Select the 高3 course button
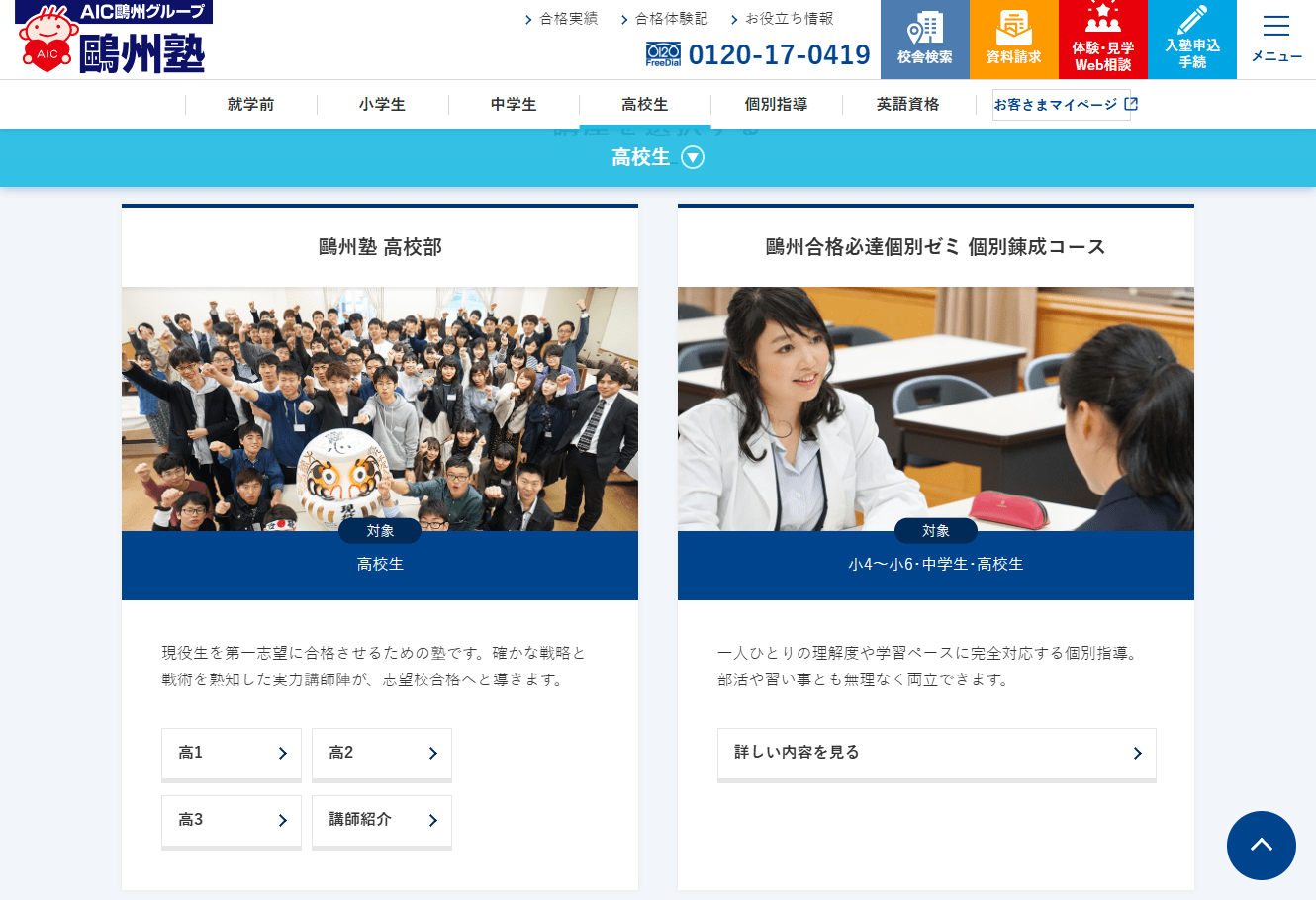Screen dimensions: 1316x900 click(232, 821)
